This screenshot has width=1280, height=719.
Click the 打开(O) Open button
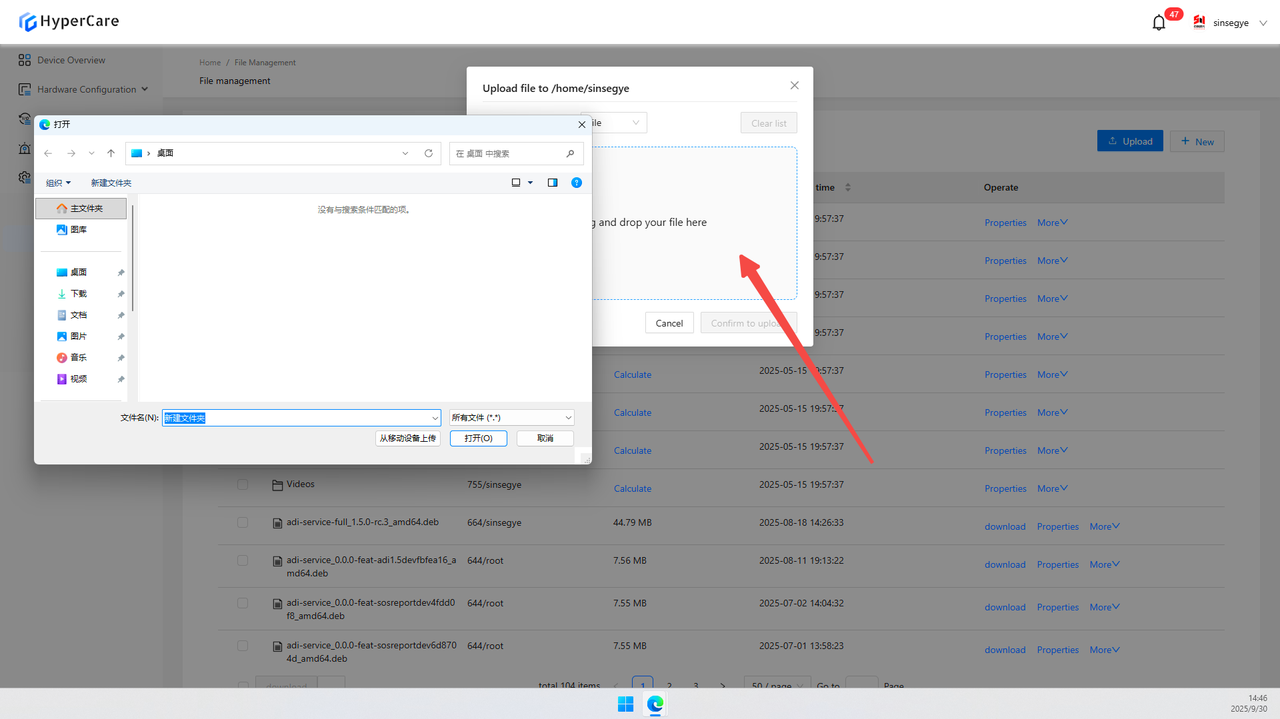coord(478,438)
